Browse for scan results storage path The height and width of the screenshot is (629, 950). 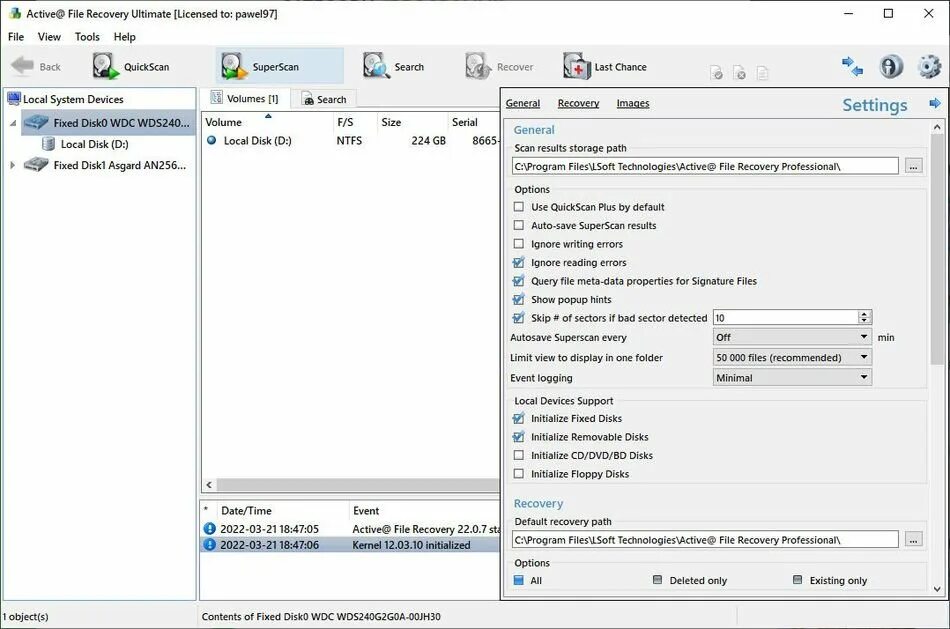pyautogui.click(x=914, y=166)
